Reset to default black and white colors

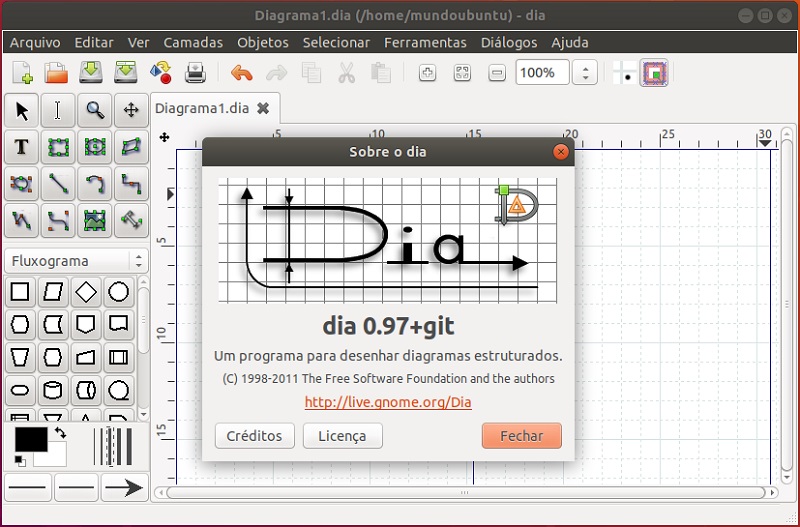click(x=20, y=461)
